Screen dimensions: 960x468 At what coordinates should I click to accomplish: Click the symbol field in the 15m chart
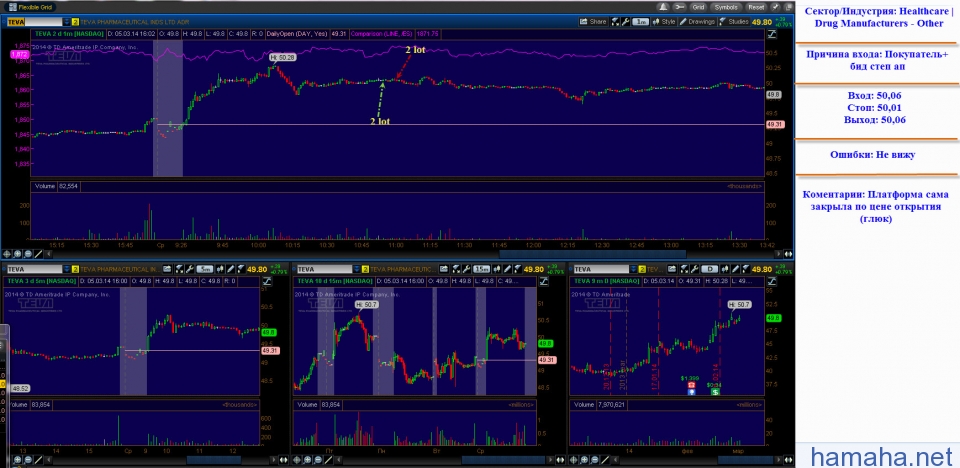coord(324,269)
